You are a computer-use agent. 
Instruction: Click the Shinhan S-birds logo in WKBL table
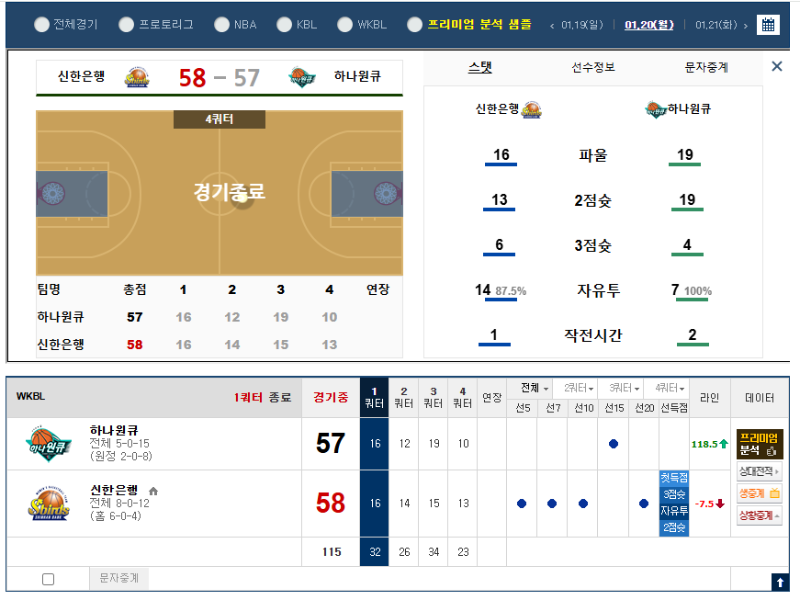tap(49, 504)
